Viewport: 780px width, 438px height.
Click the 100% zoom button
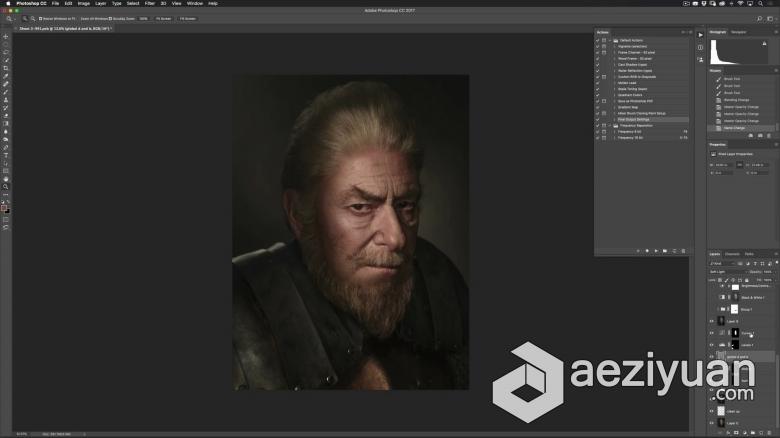144,18
